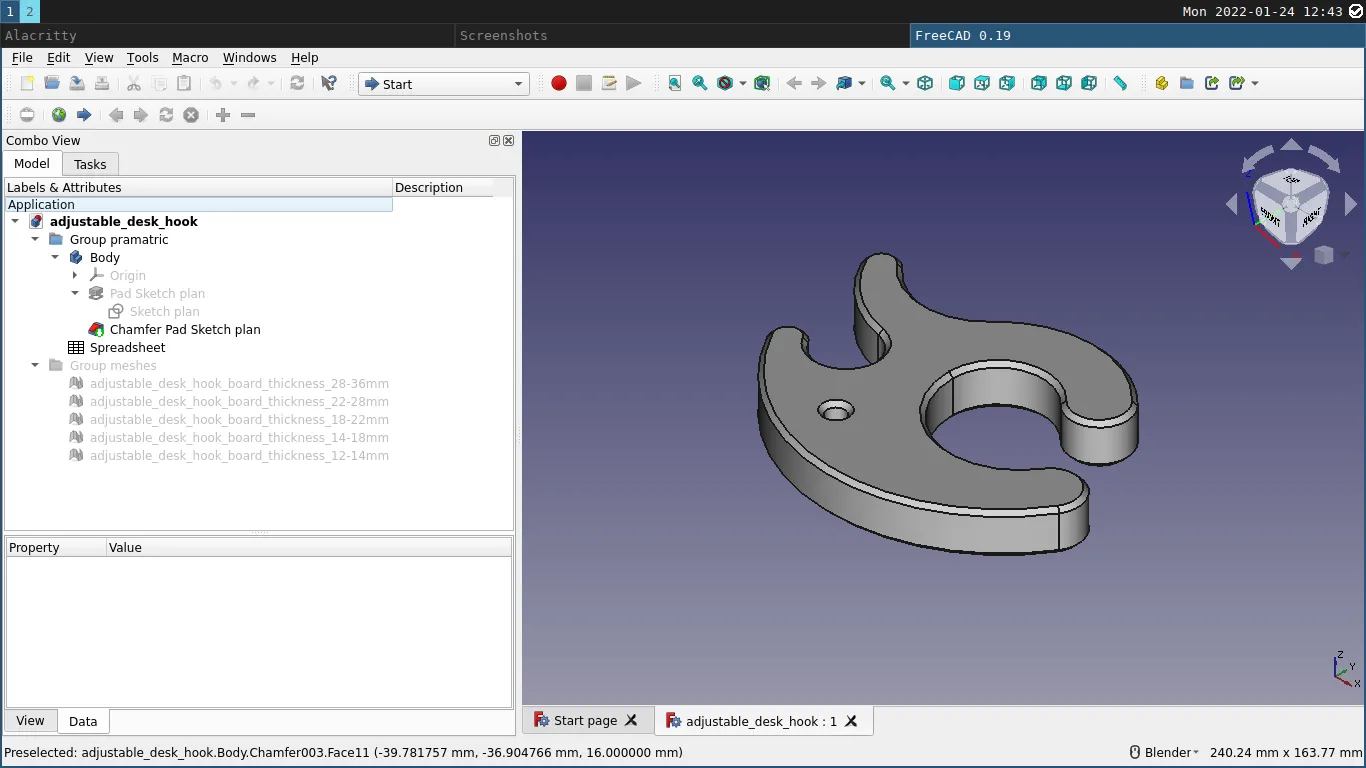1366x768 pixels.
Task: Toggle floating state of Combo View
Action: point(494,141)
